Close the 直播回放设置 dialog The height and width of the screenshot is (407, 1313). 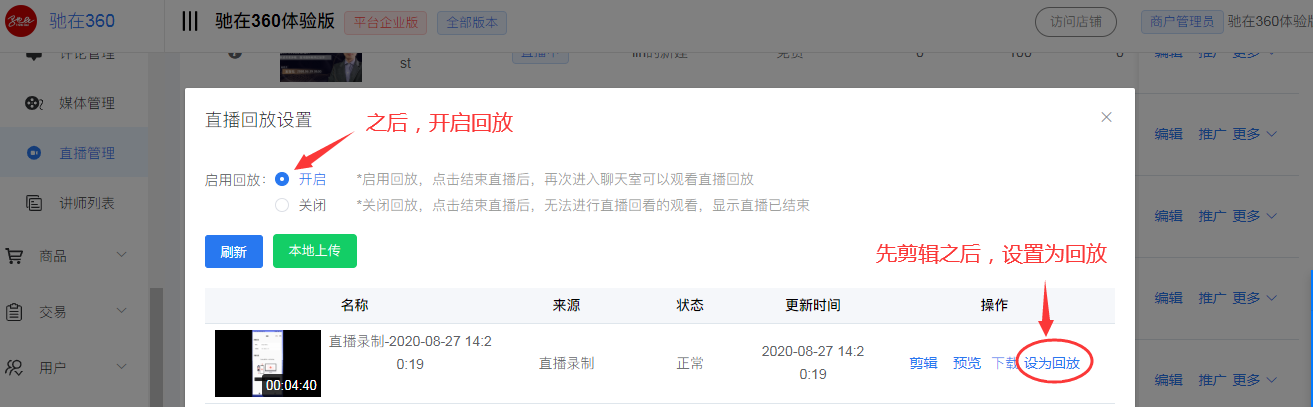pos(1106,117)
